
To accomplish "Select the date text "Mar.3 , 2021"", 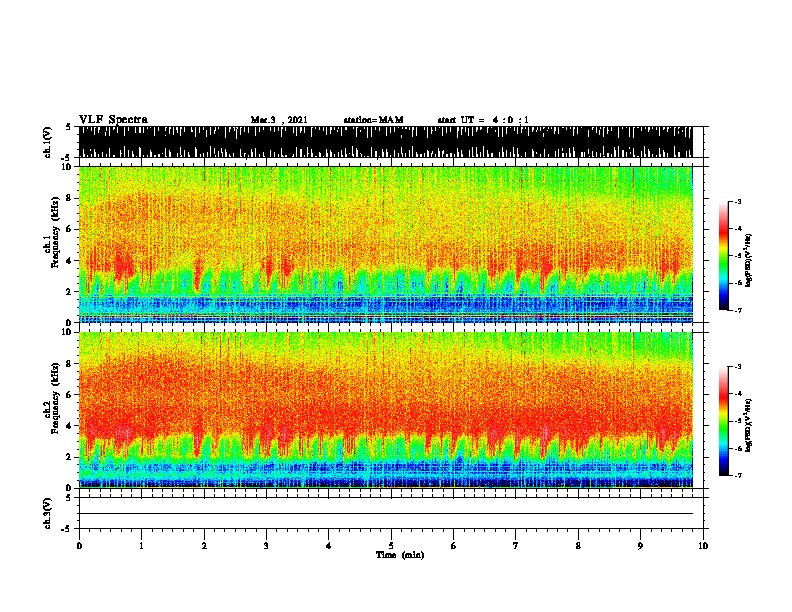I will 279,120.
